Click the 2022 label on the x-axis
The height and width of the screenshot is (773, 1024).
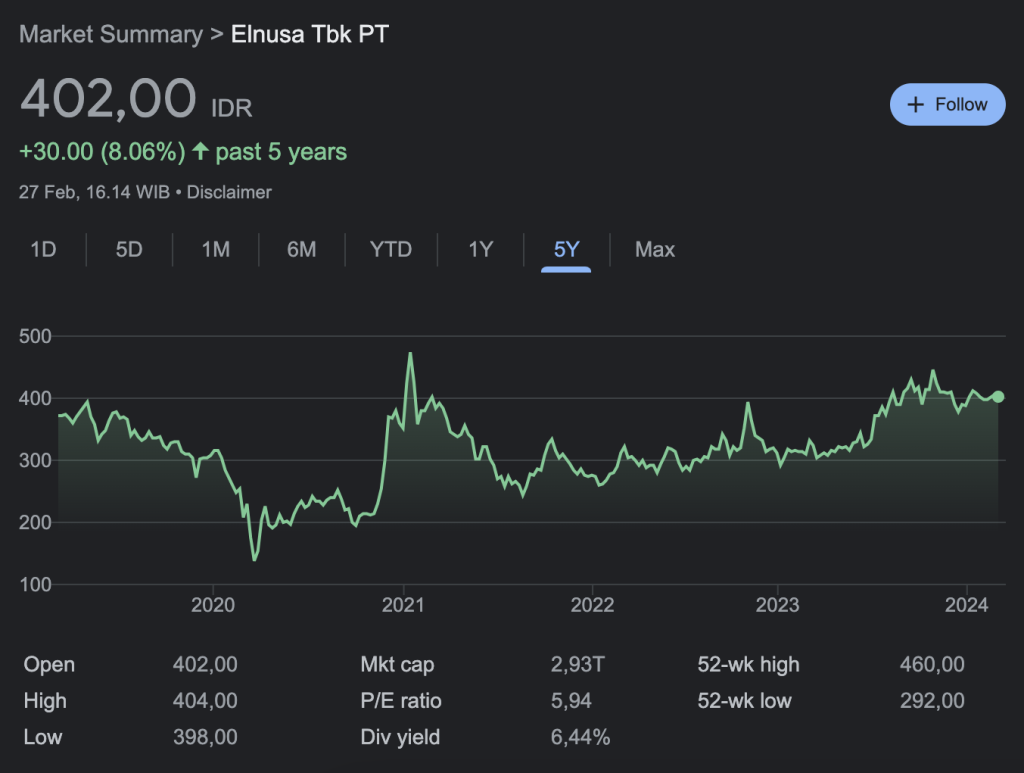point(592,605)
